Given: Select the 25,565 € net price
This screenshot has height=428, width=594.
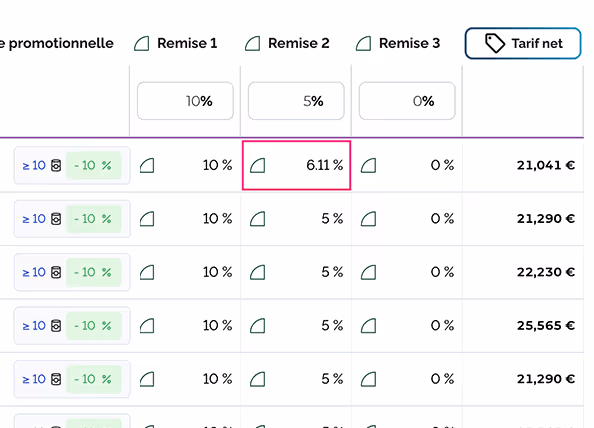Looking at the screenshot, I should pos(546,325).
